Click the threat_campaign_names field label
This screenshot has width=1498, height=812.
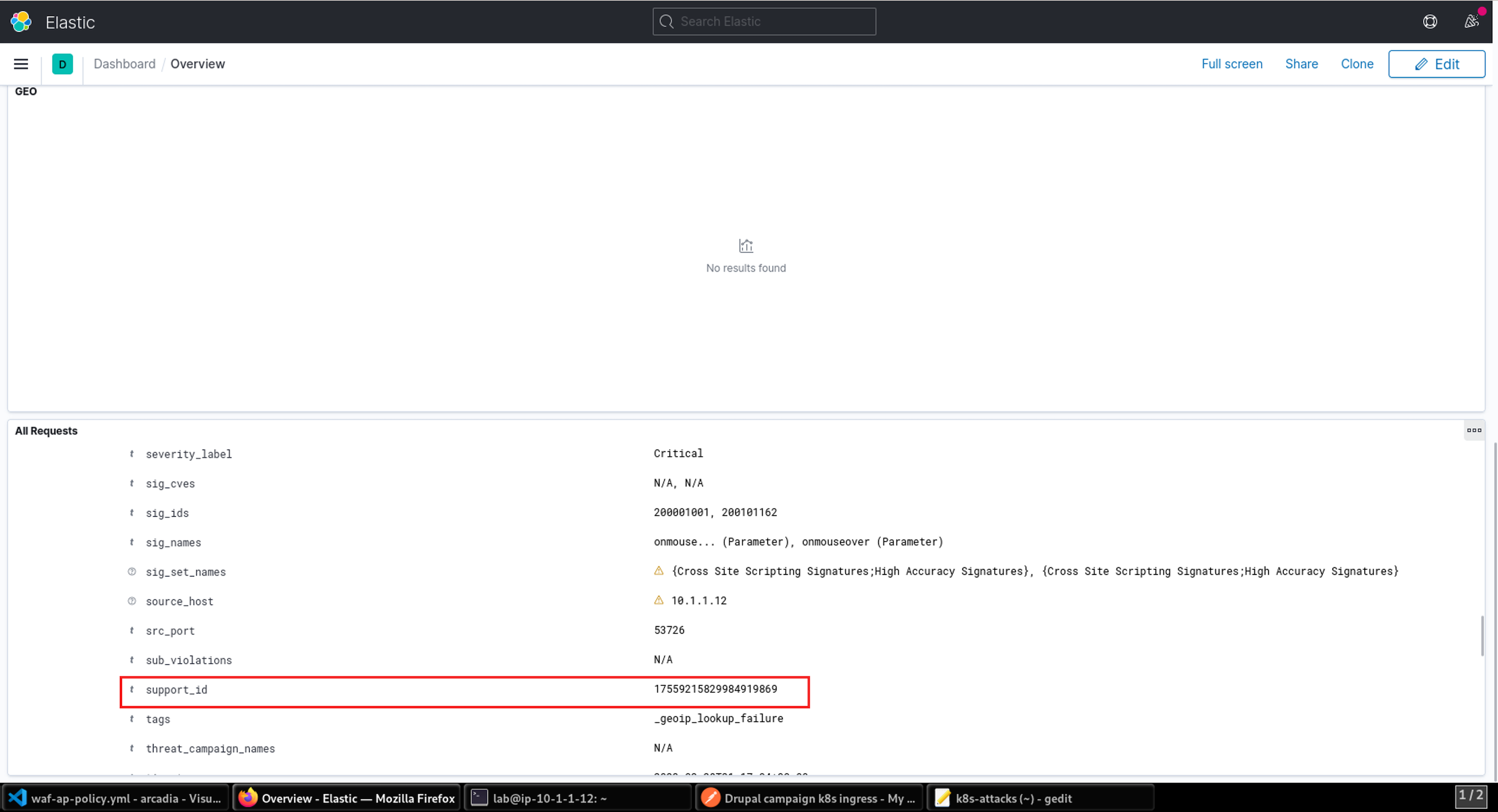(211, 749)
